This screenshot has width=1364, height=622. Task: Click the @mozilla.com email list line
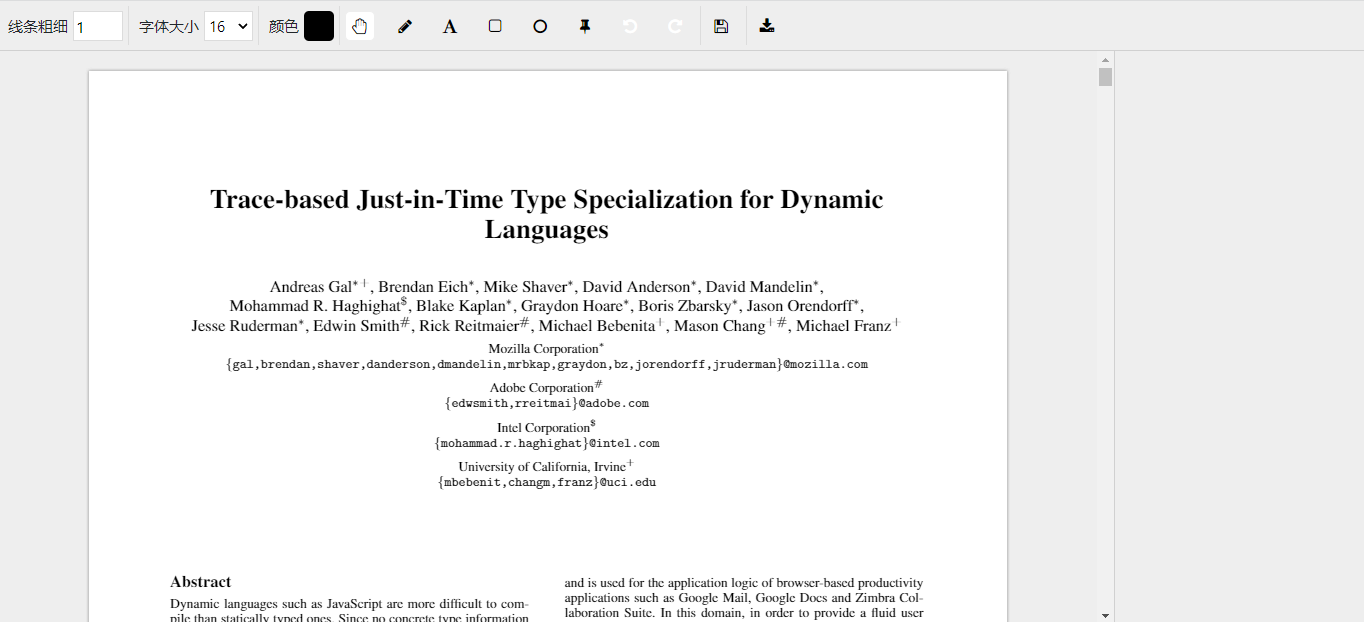tap(547, 365)
